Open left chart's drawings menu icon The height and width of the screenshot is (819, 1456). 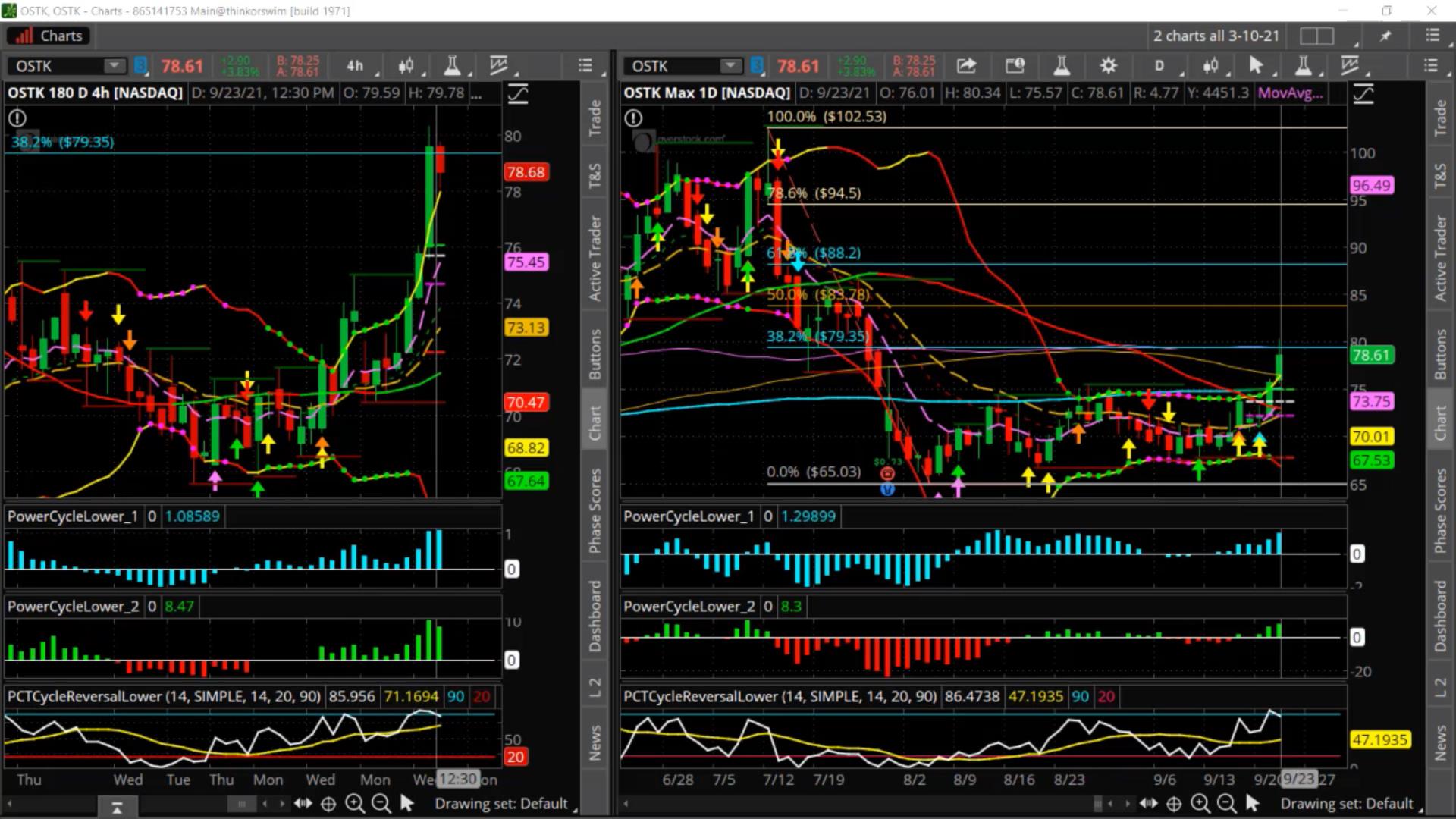(x=499, y=66)
